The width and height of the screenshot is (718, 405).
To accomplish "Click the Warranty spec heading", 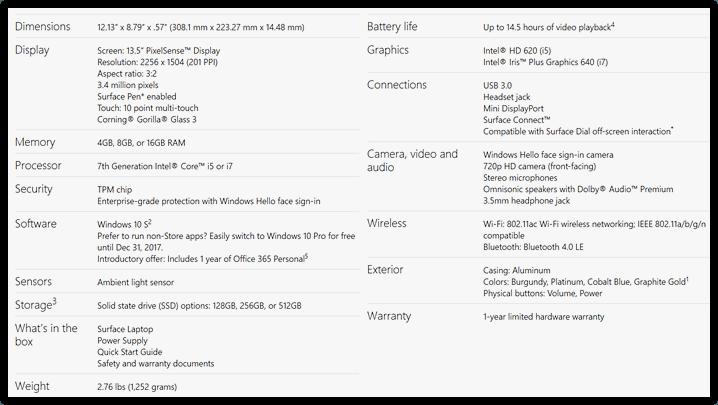I will click(389, 316).
